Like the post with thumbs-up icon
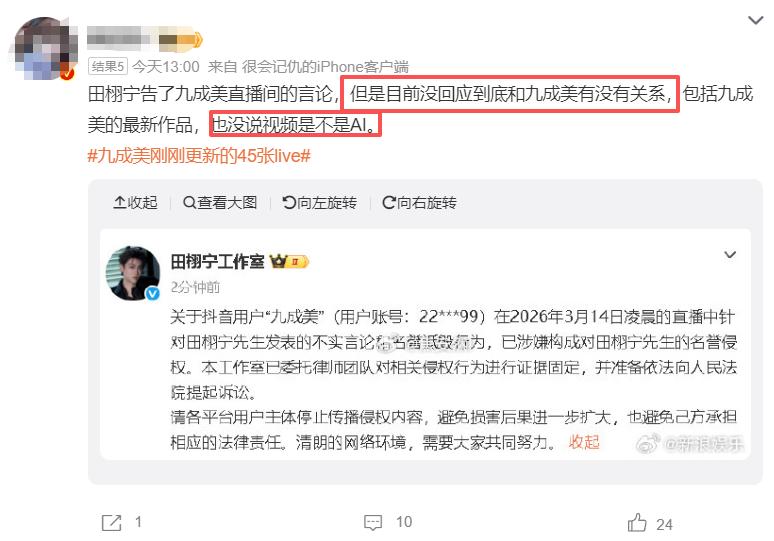774x541 pixels. point(637,522)
